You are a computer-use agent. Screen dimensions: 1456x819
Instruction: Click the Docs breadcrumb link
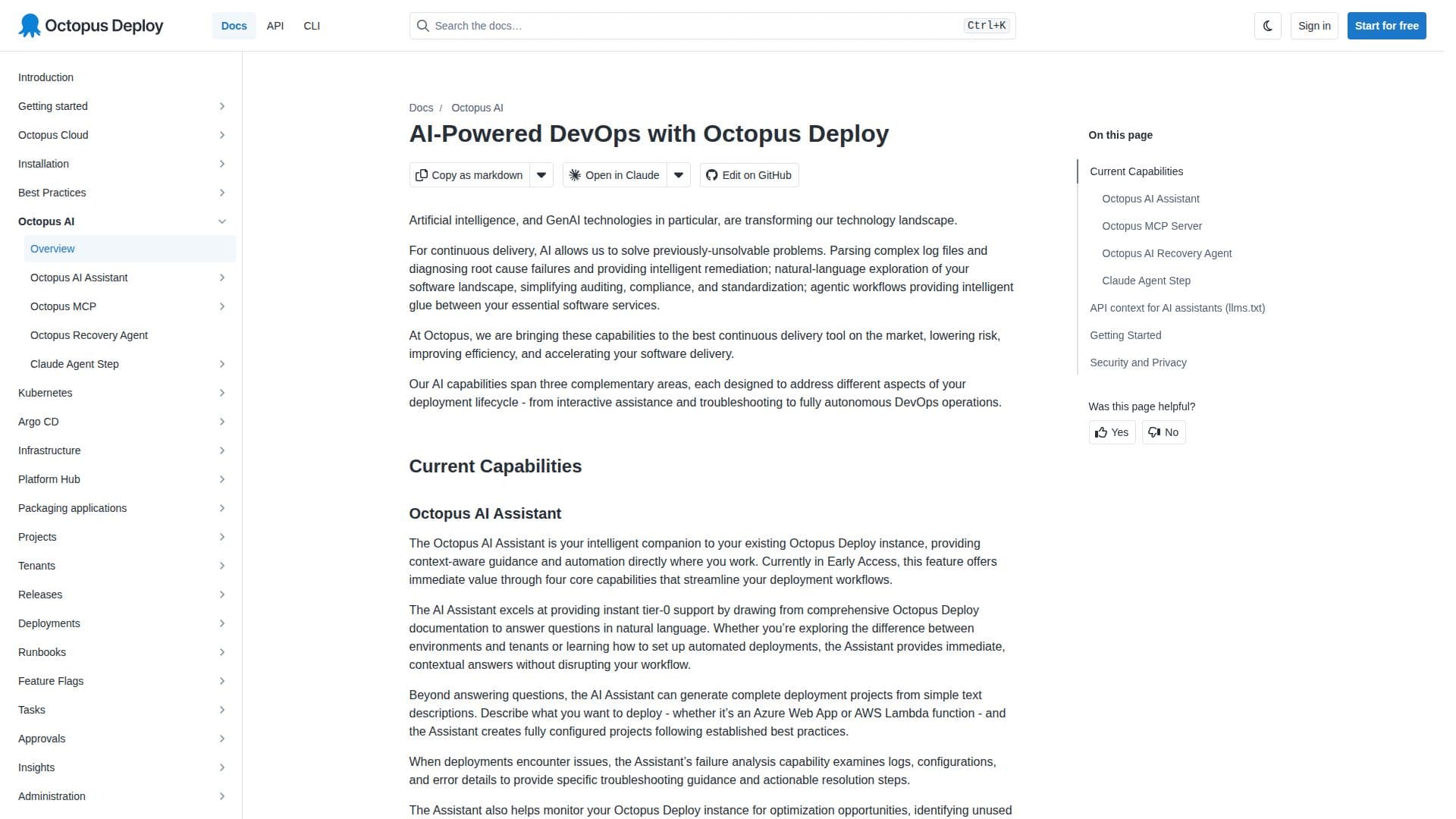click(x=421, y=108)
